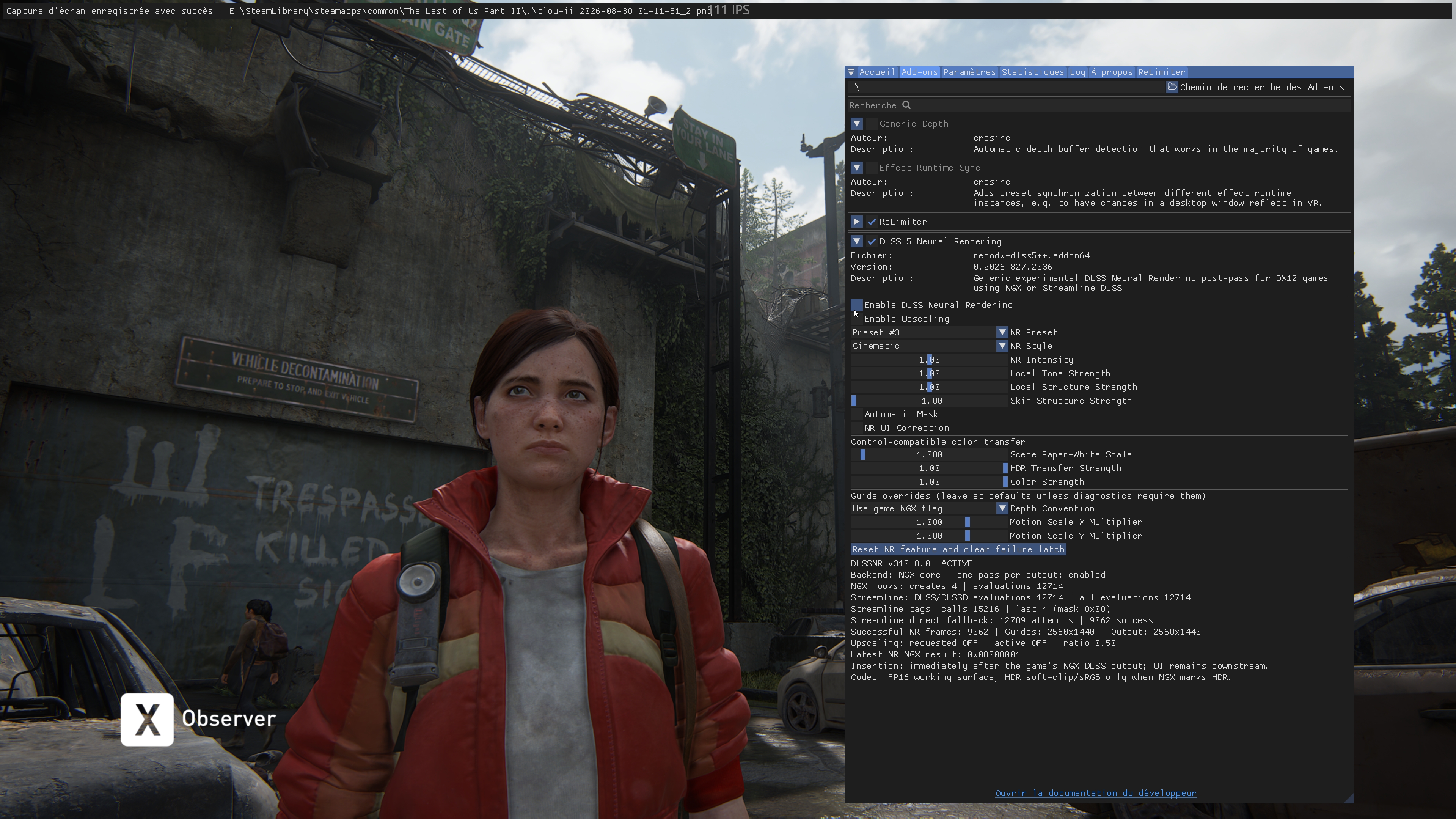Image resolution: width=1456 pixels, height=819 pixels.
Task: Click the status line DLSSNR v310.8.0: ACTIVE
Action: (x=912, y=564)
